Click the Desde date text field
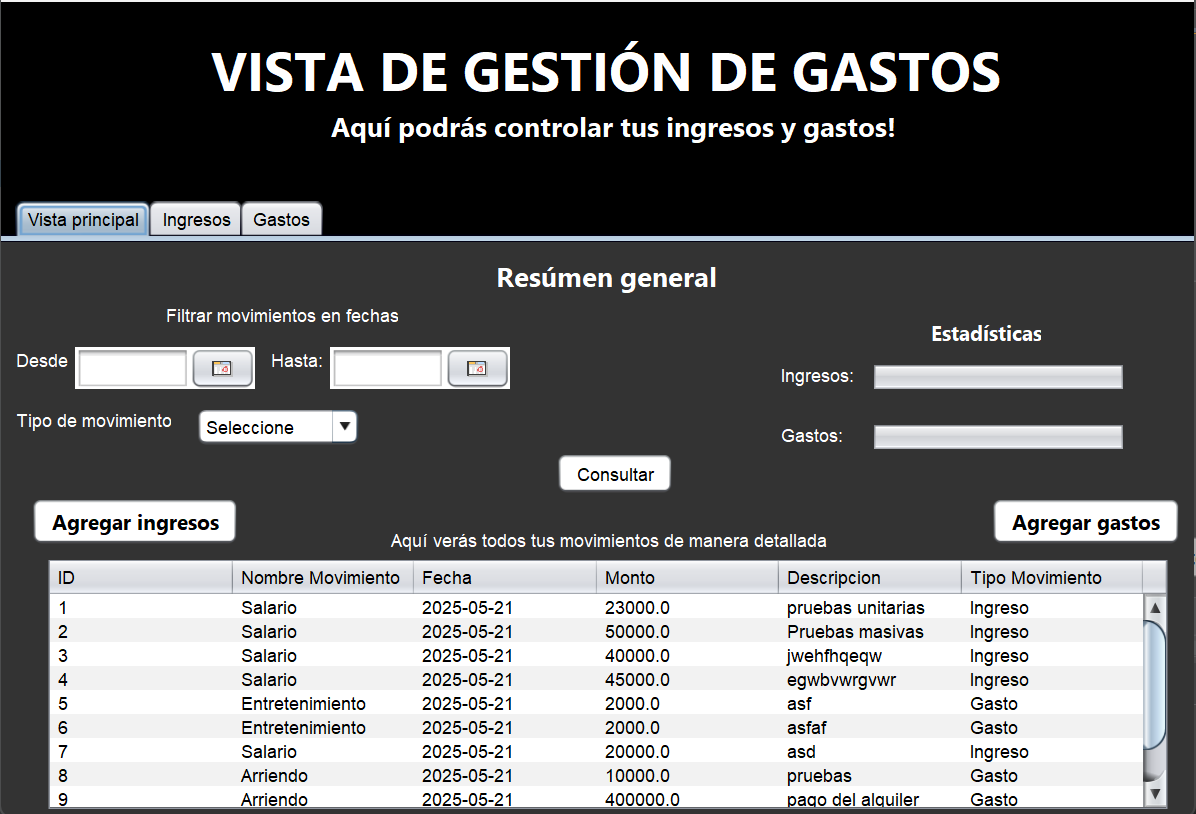 click(133, 368)
